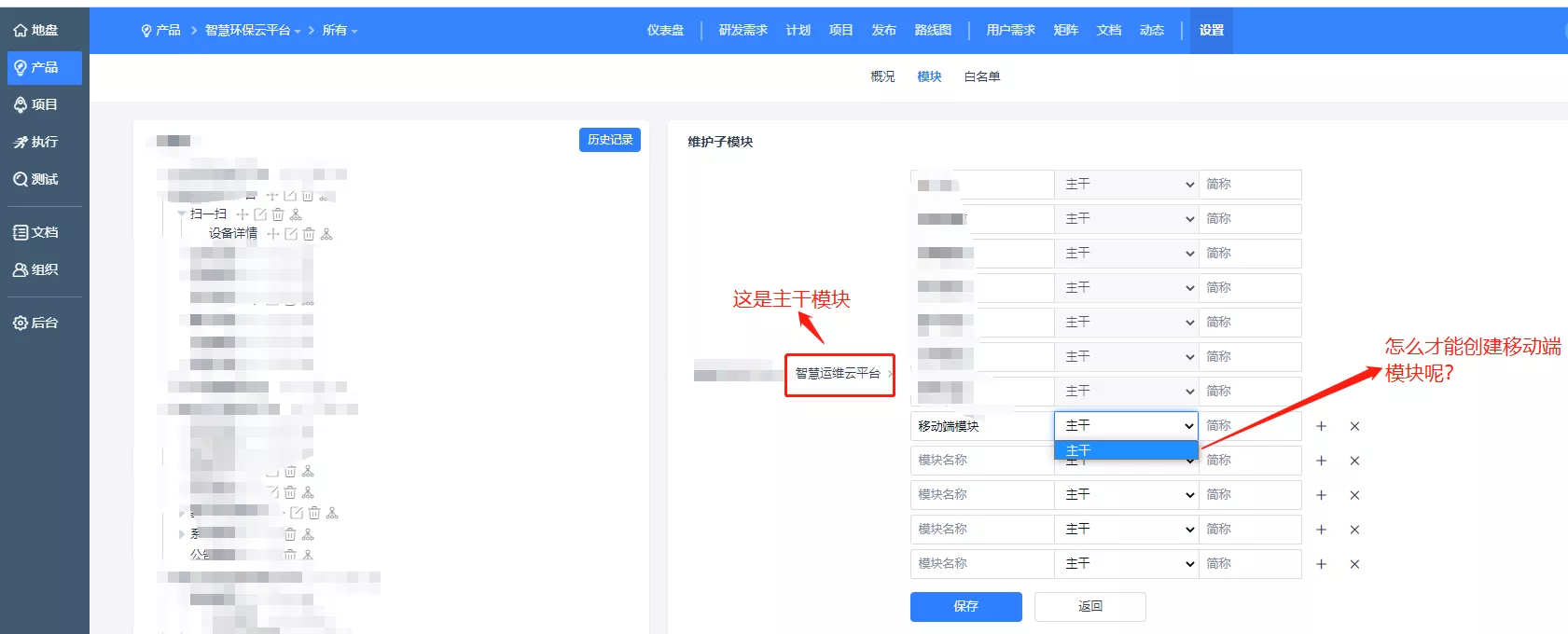Open 后台 admin in the sidebar
Screen dimensions: 1568x634
tap(36, 323)
